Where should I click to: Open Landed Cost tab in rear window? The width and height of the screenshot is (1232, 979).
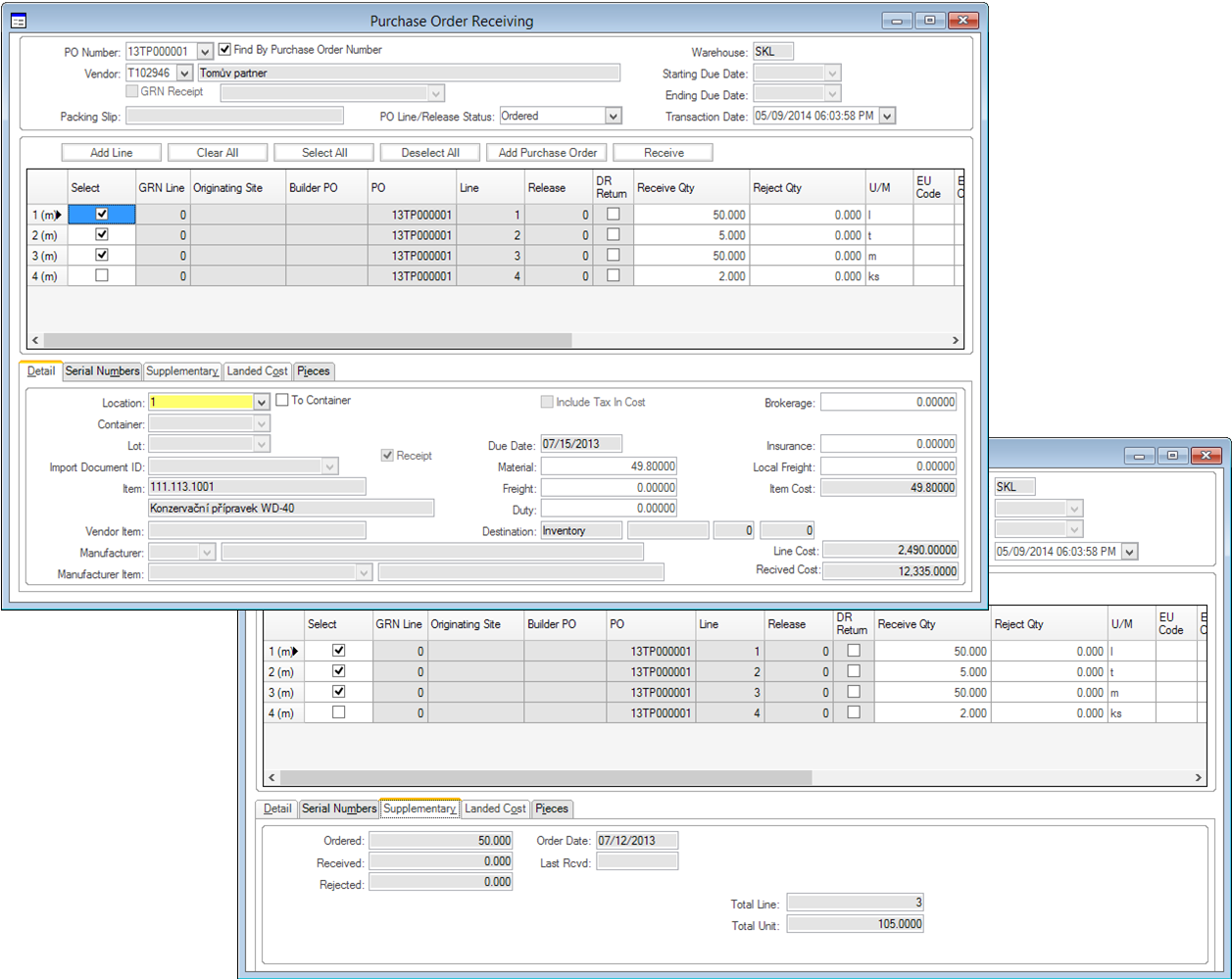(496, 808)
